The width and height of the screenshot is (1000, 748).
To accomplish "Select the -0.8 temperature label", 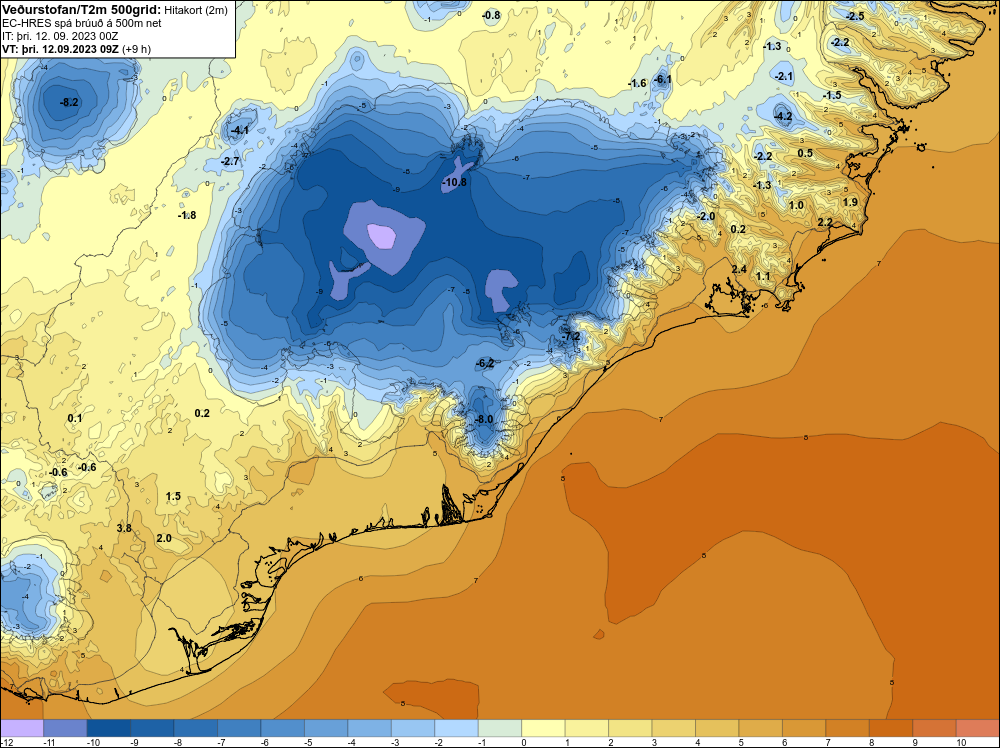I will click(x=491, y=15).
